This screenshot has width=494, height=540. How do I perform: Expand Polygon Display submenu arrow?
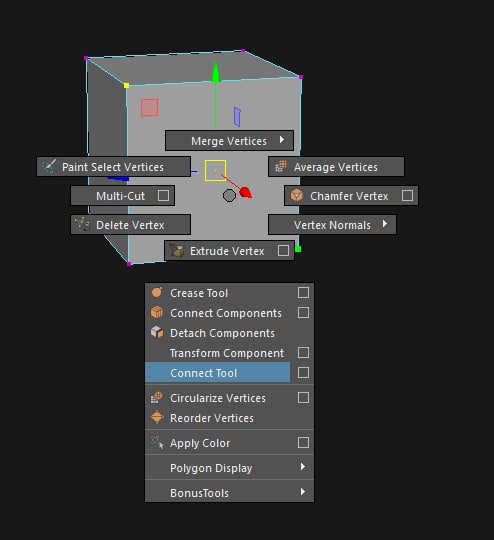point(302,467)
